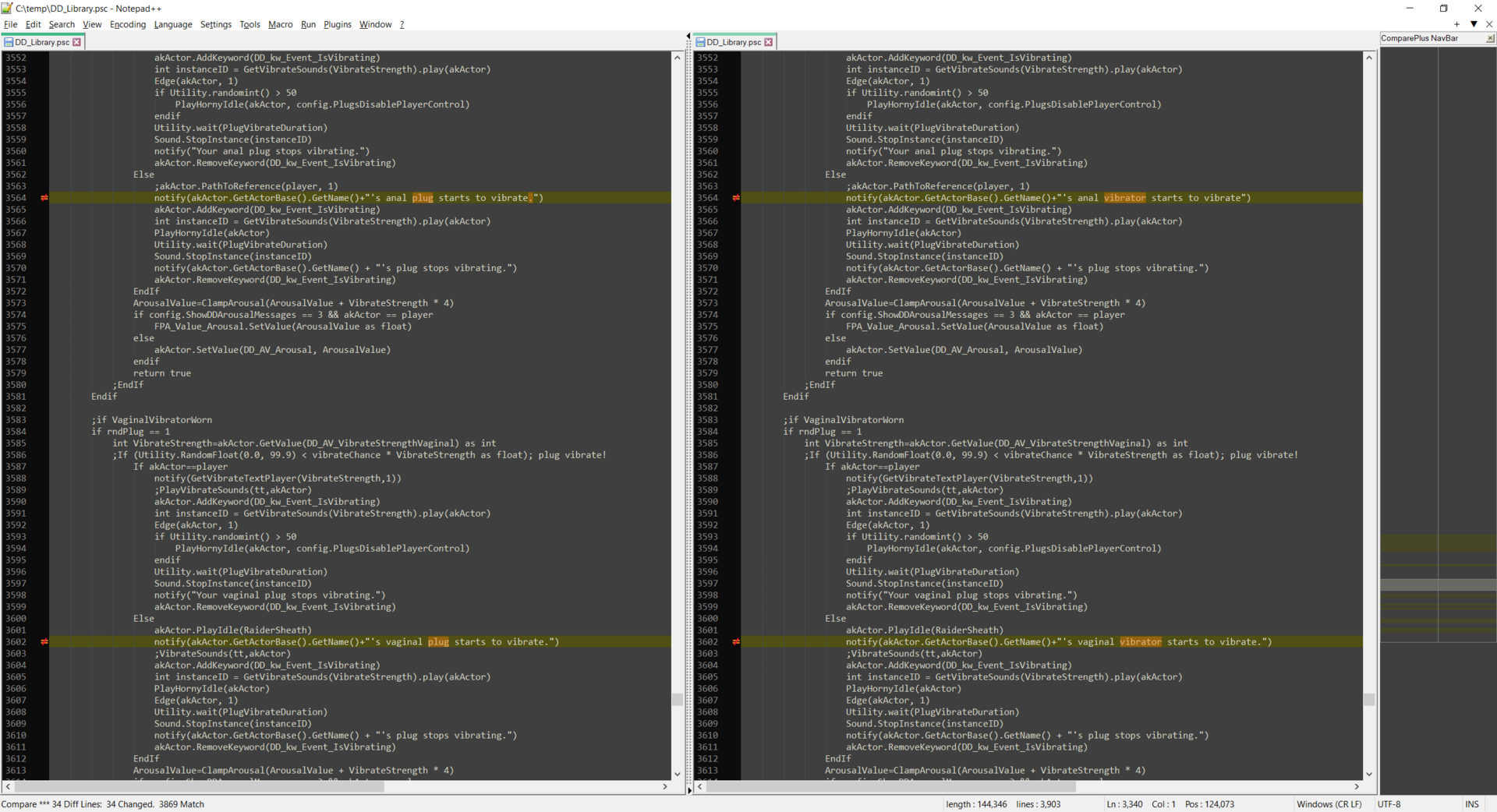Viewport: 1497px width, 812px height.
Task: Close the ComparePlus NavBar panel
Action: tap(1490, 38)
